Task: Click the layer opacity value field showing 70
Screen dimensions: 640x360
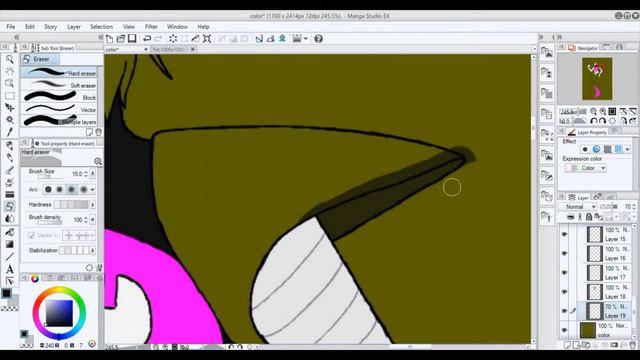Action: [627, 207]
